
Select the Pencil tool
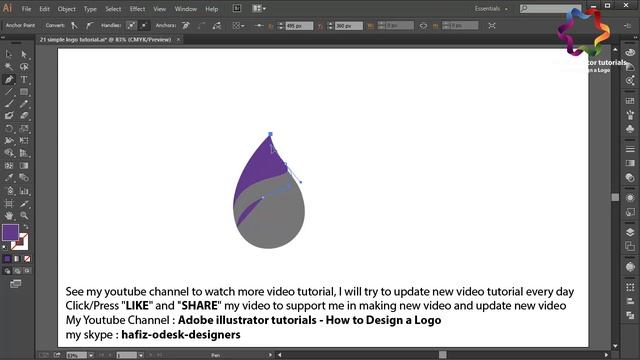24,104
